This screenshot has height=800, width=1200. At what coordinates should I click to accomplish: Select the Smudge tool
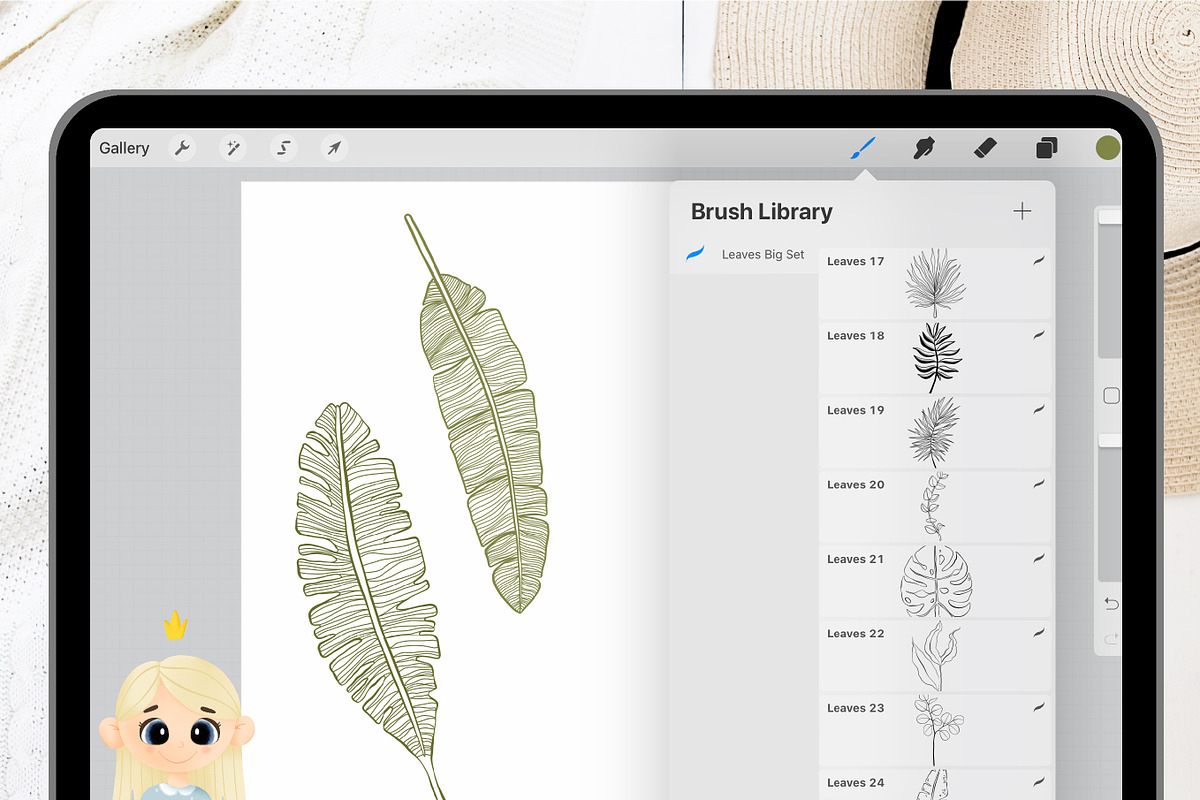(x=923, y=149)
